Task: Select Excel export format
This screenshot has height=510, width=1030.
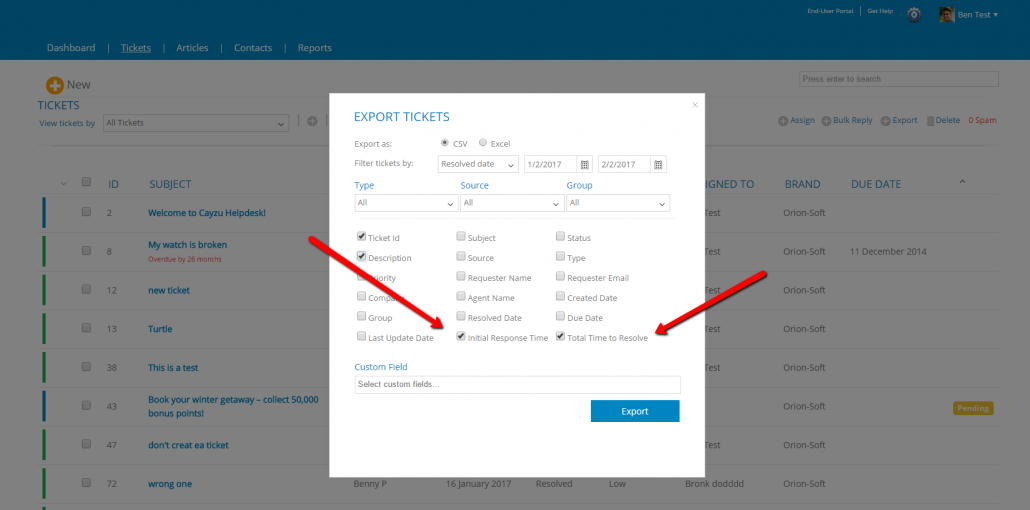Action: [x=483, y=143]
